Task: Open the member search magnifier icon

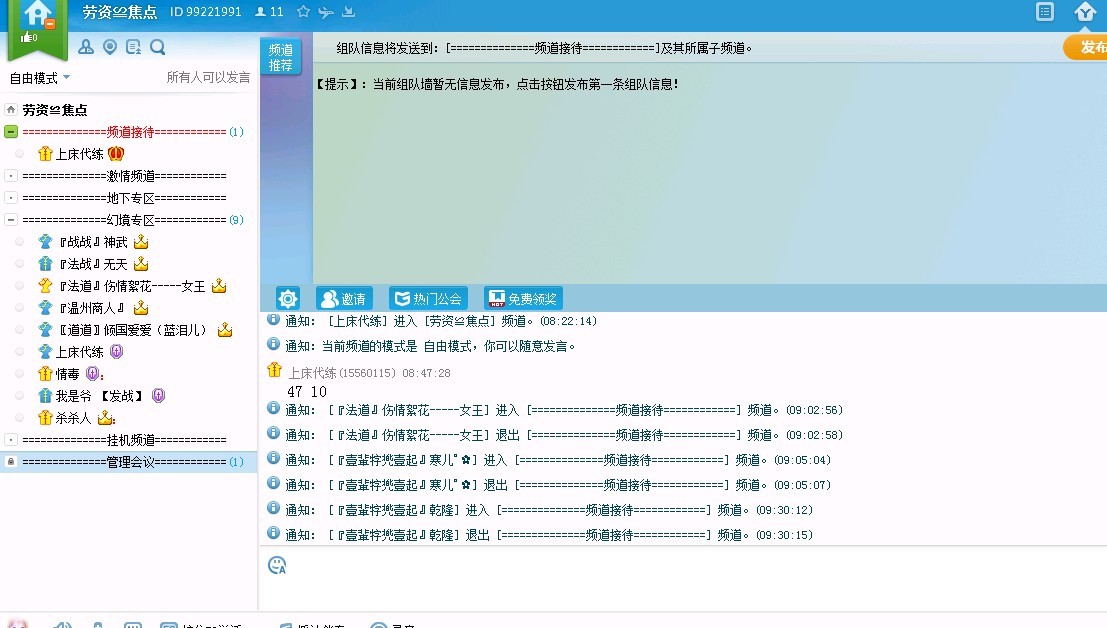Action: [156, 47]
